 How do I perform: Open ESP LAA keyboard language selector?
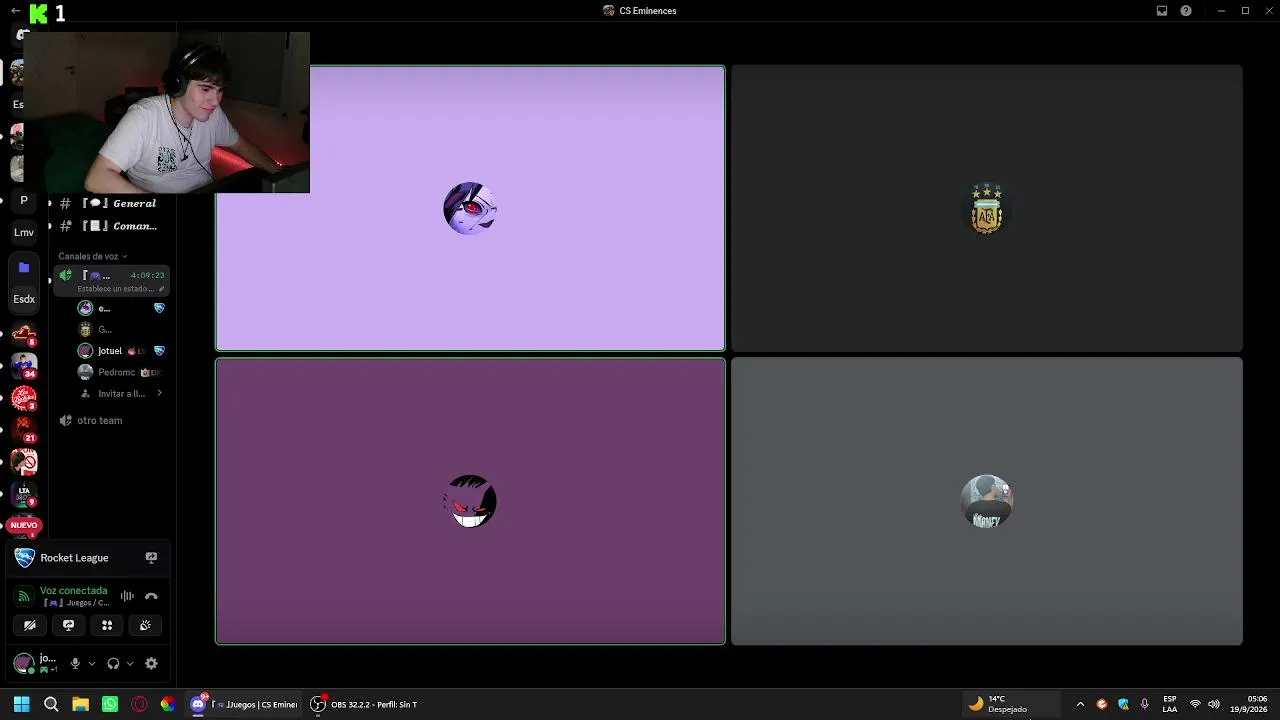(1170, 704)
